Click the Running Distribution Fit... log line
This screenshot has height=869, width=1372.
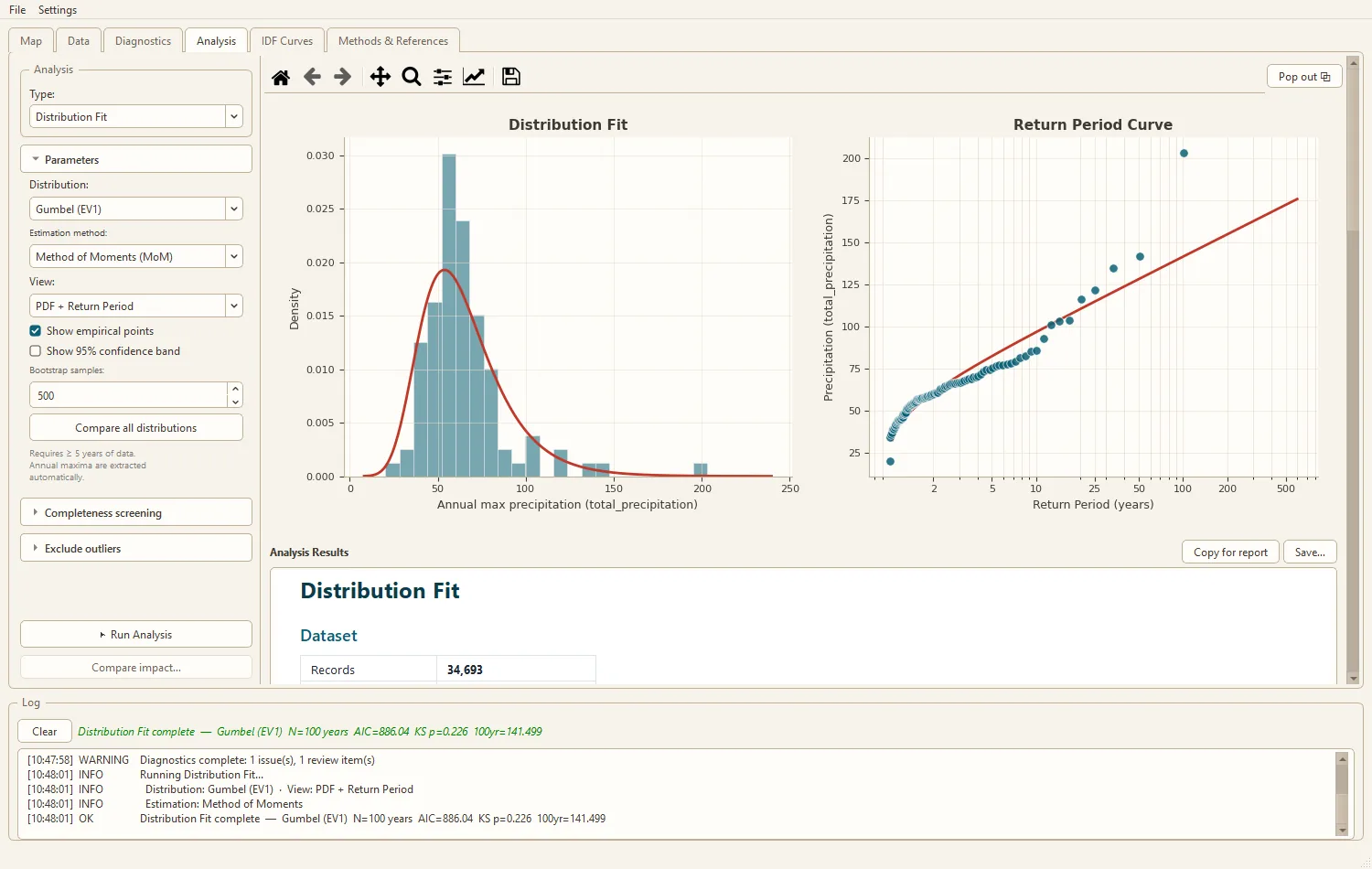tap(145, 775)
